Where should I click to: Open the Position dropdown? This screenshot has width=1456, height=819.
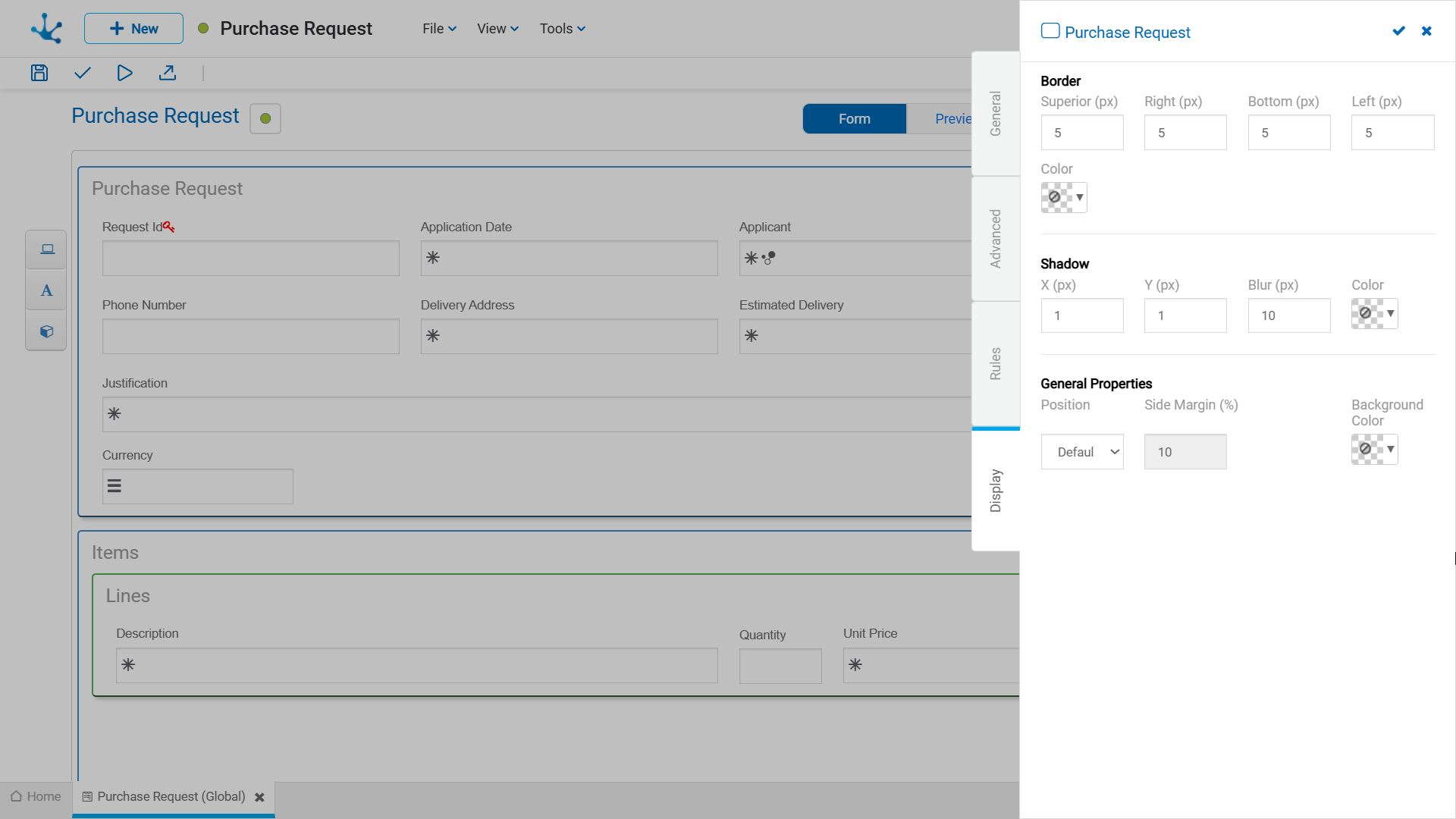click(x=1082, y=452)
